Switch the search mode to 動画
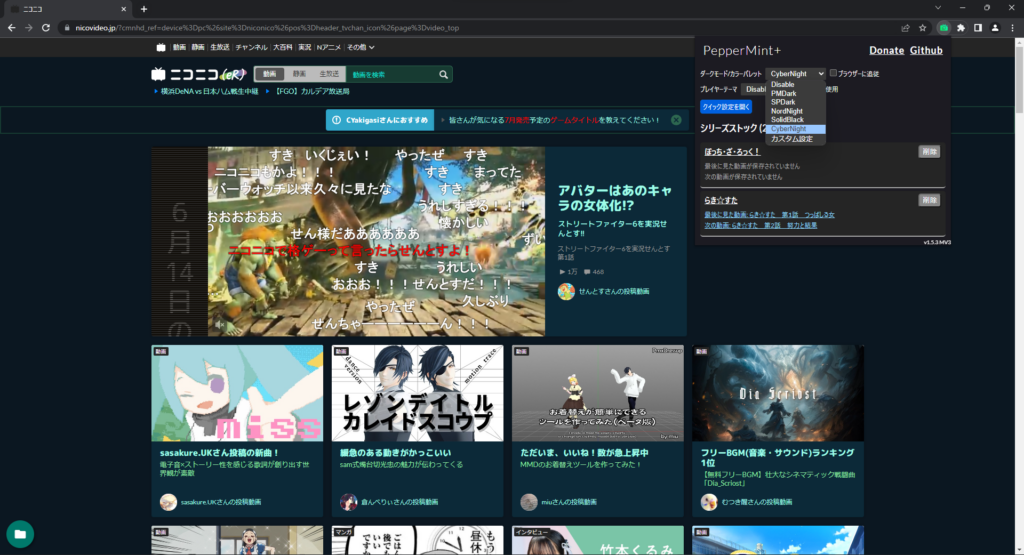 [x=270, y=74]
